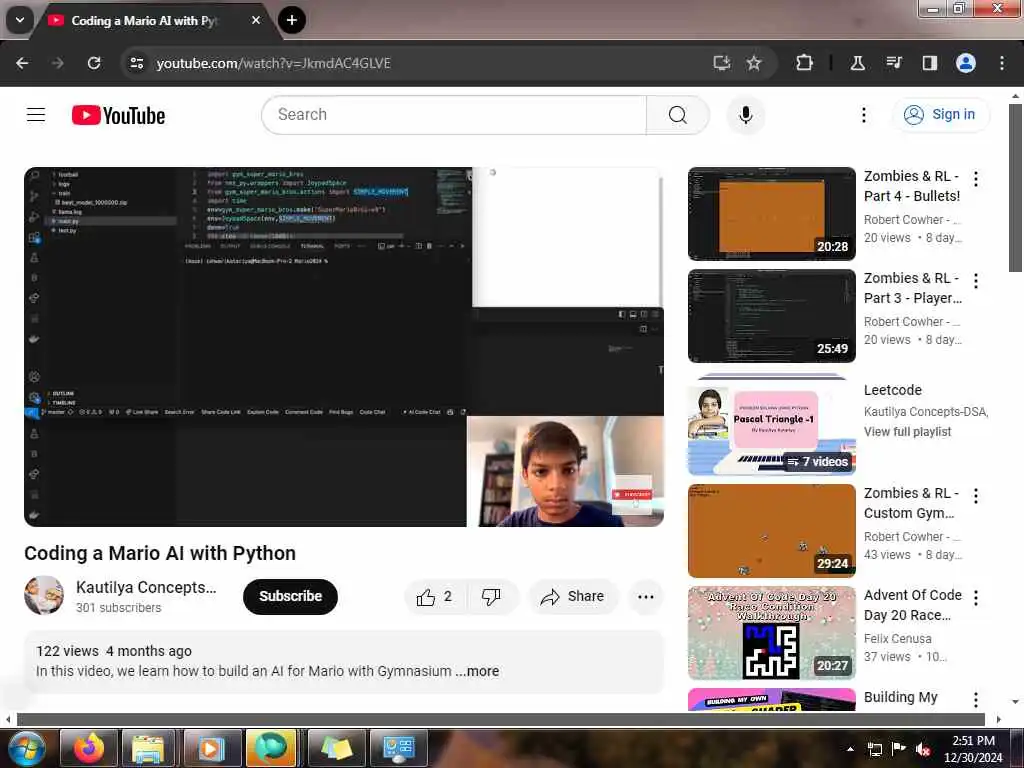The image size is (1024, 768).
Task: Open Zombies Custom Gym thumbnail
Action: coord(772,530)
